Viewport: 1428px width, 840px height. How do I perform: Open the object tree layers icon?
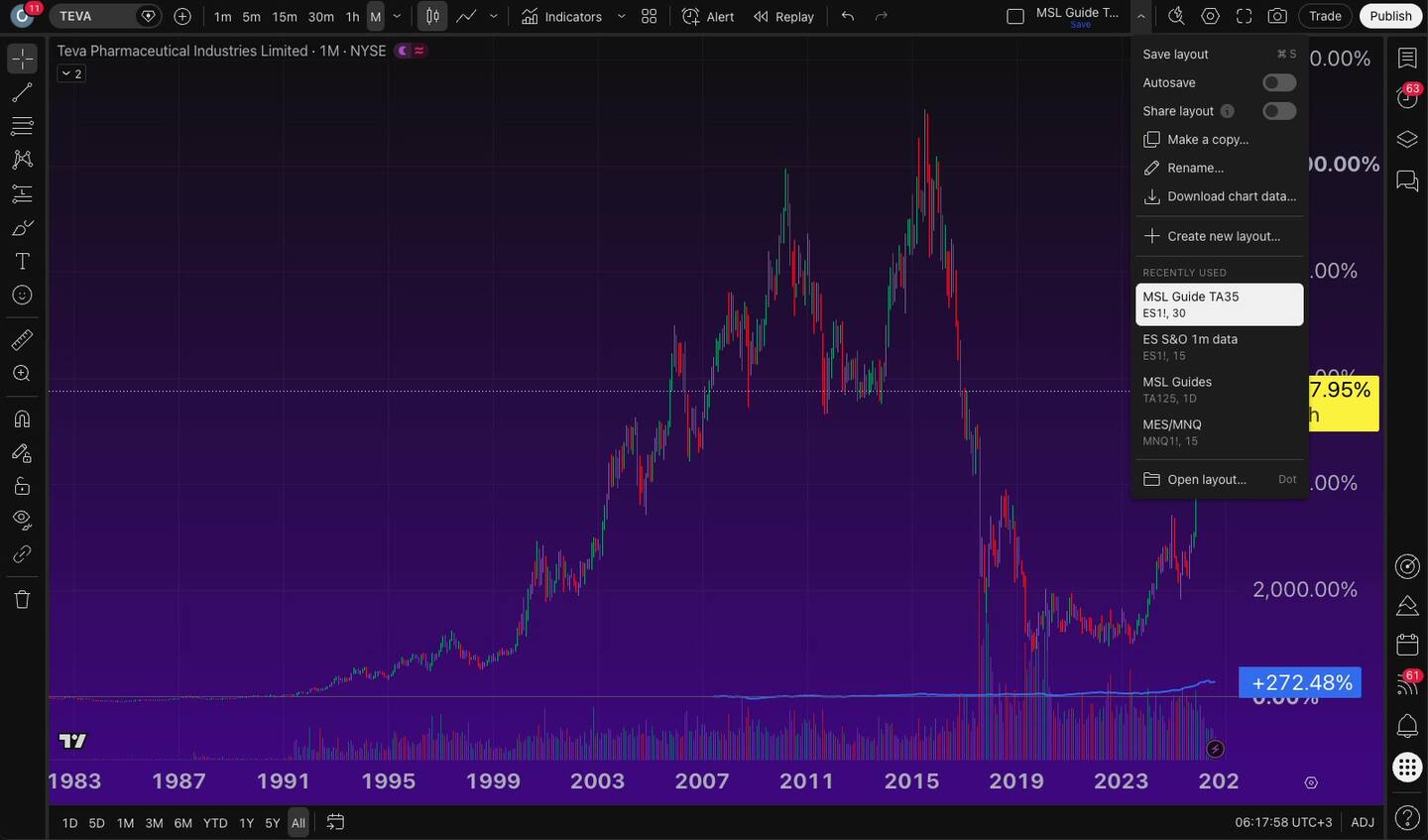[1407, 139]
